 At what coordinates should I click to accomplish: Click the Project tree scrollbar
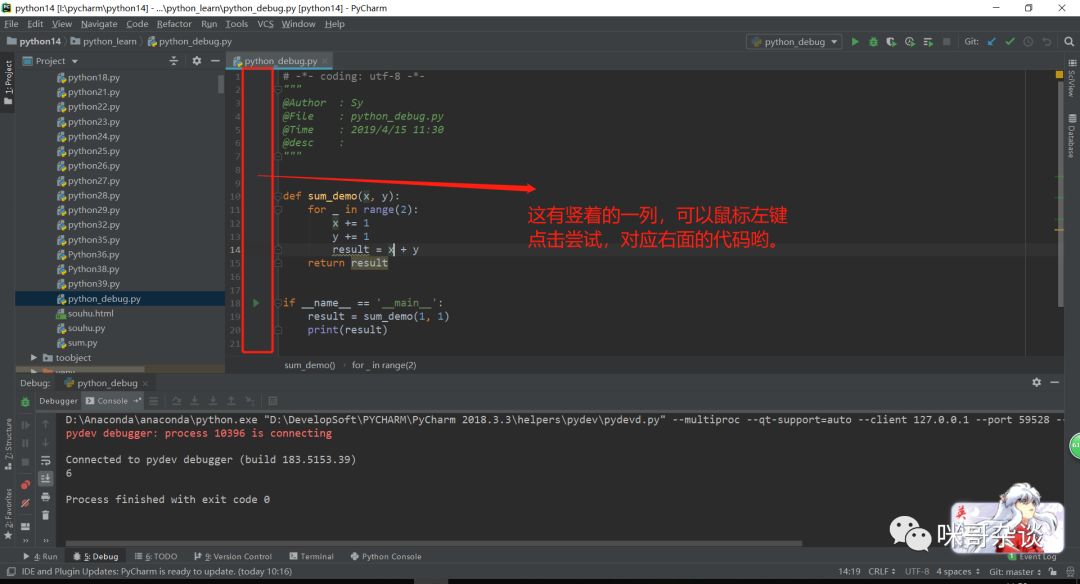pos(221,84)
